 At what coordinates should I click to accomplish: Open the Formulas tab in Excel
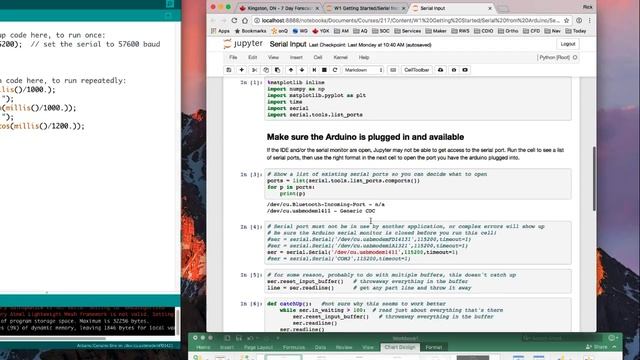coord(294,347)
